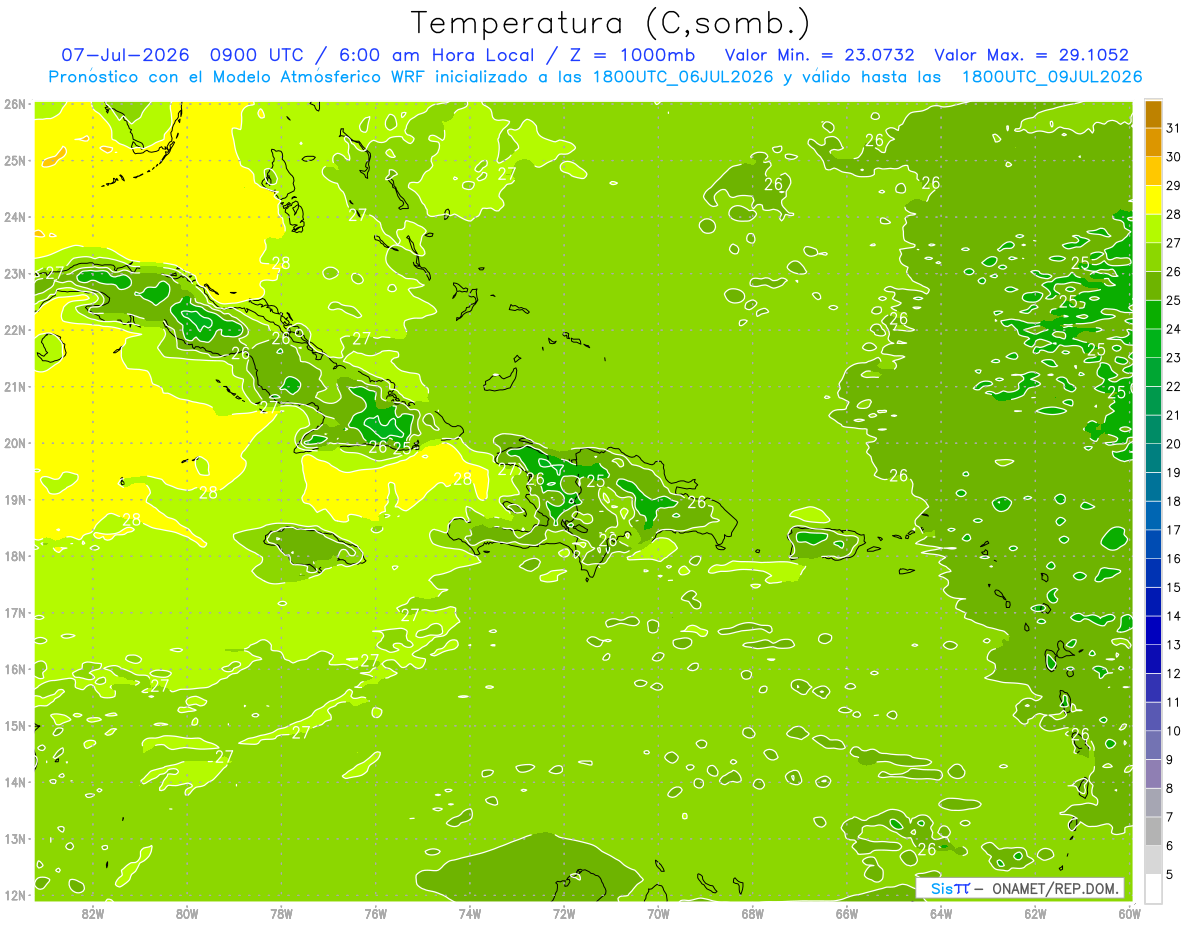Click the legend value 30
1200x927 pixels.
point(1174,157)
